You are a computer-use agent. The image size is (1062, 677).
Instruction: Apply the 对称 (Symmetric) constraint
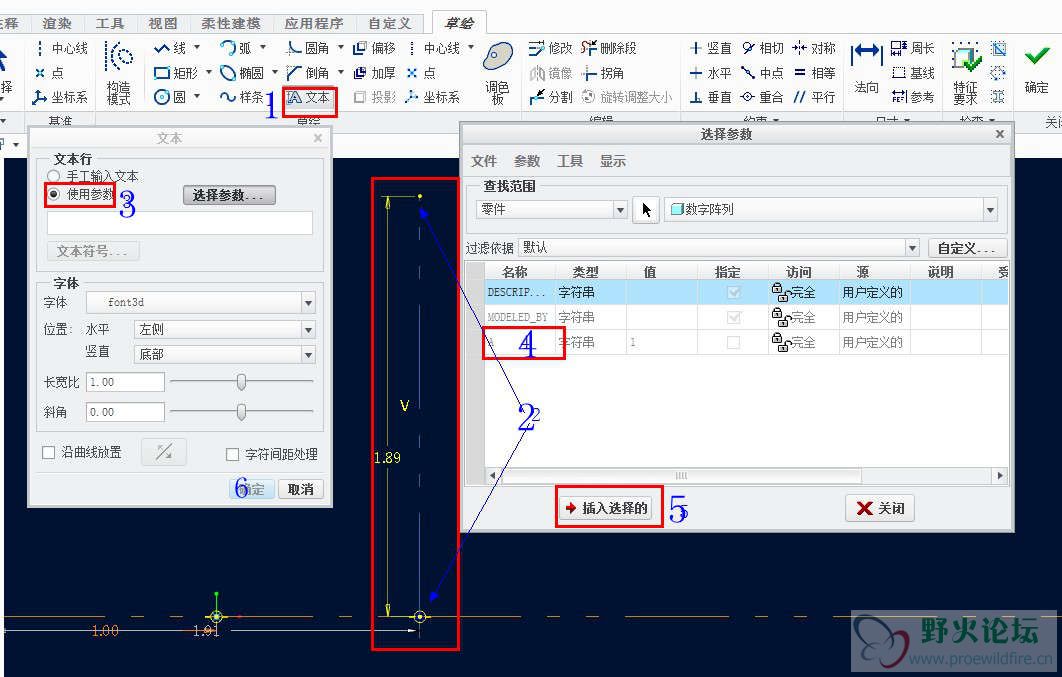point(814,48)
